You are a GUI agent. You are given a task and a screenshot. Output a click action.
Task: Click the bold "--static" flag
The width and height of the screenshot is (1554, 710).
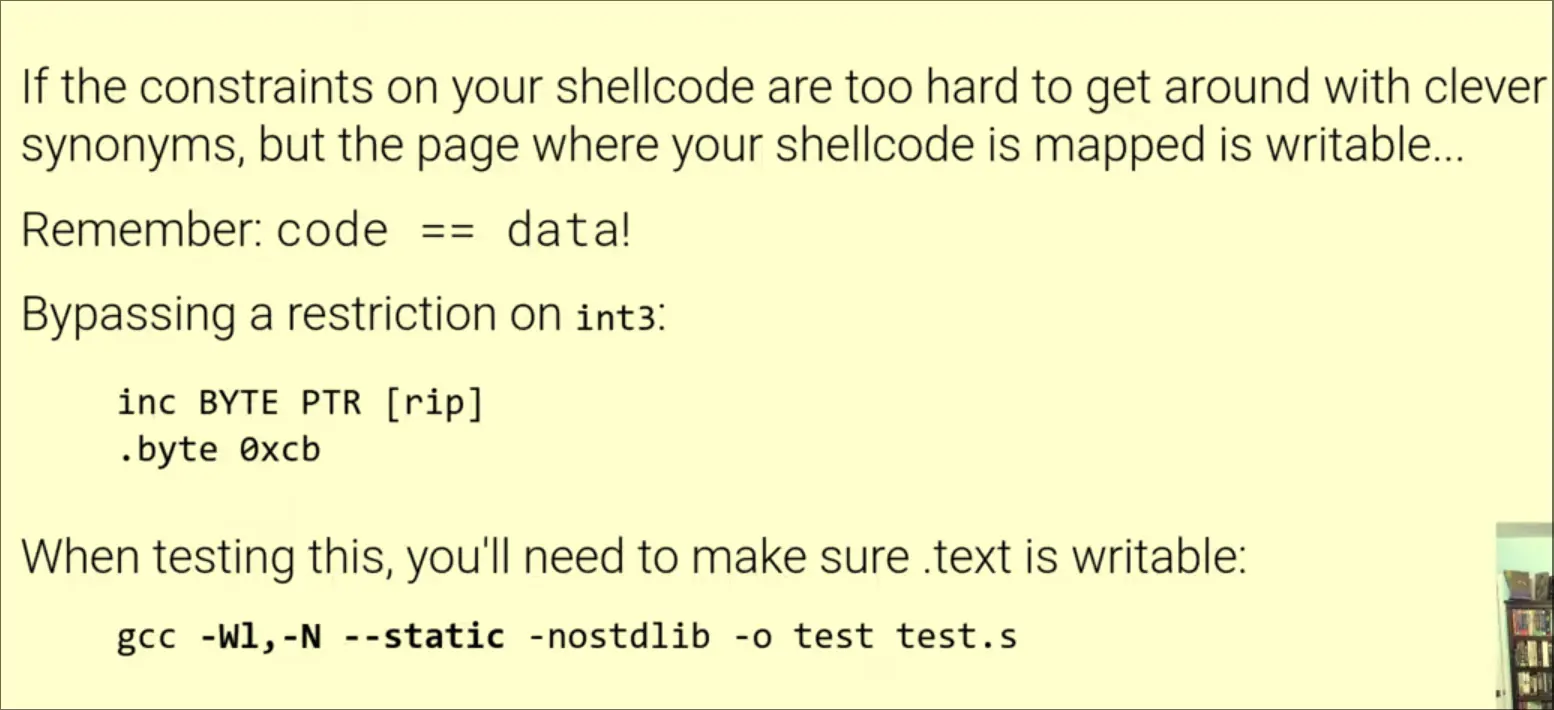tap(424, 635)
